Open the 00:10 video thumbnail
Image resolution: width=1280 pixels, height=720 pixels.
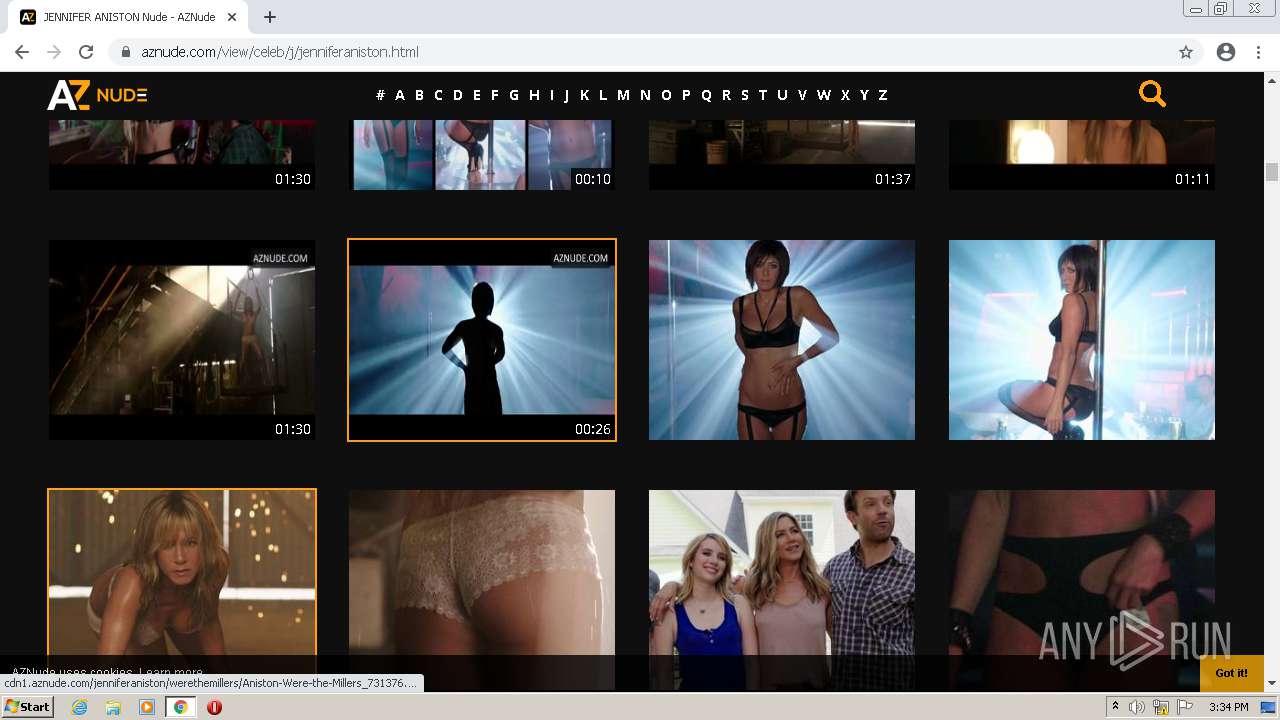[482, 155]
